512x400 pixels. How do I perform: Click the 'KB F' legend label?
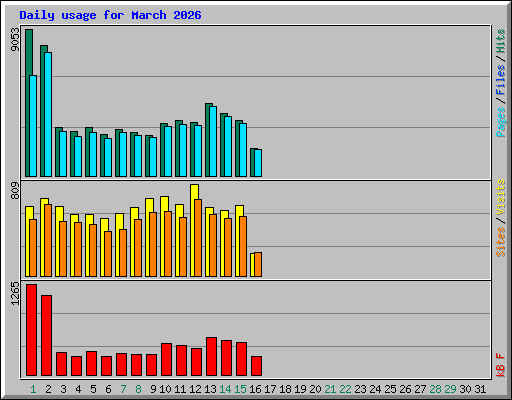[x=500, y=365]
